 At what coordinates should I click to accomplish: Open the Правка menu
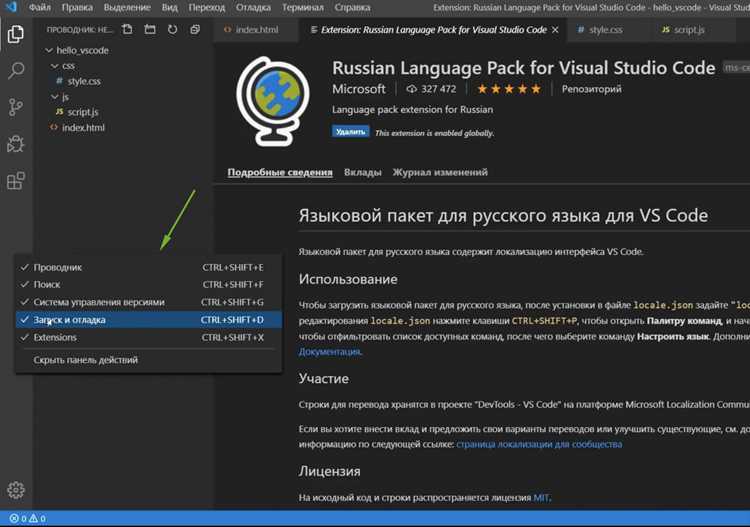(x=77, y=7)
